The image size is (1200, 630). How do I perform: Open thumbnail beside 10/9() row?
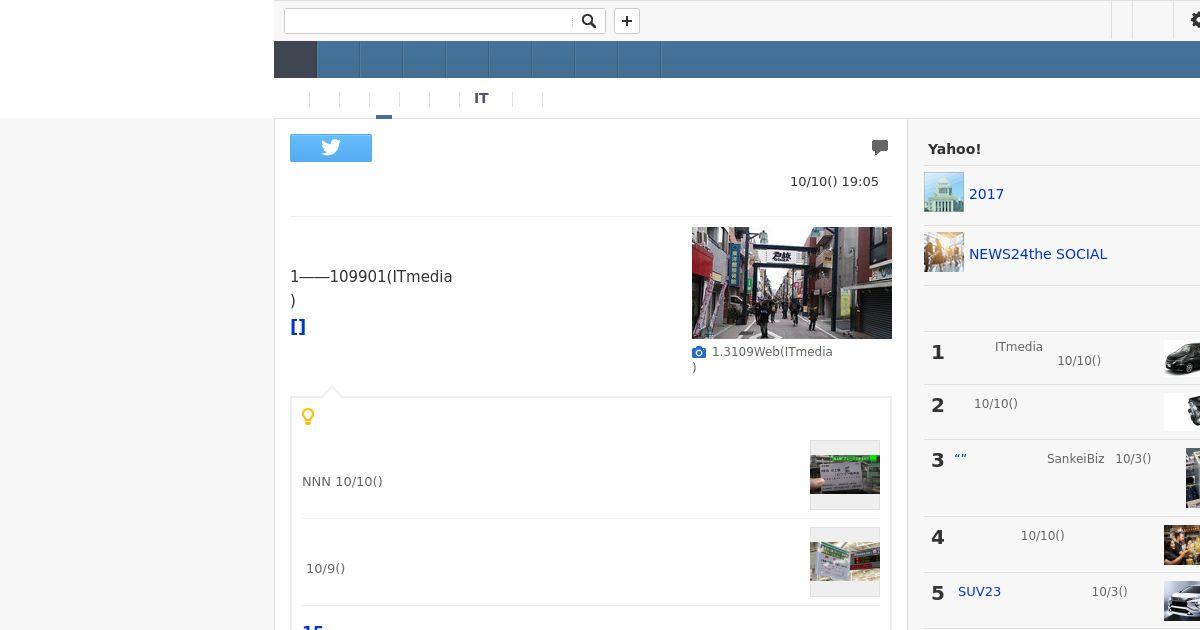pos(845,562)
